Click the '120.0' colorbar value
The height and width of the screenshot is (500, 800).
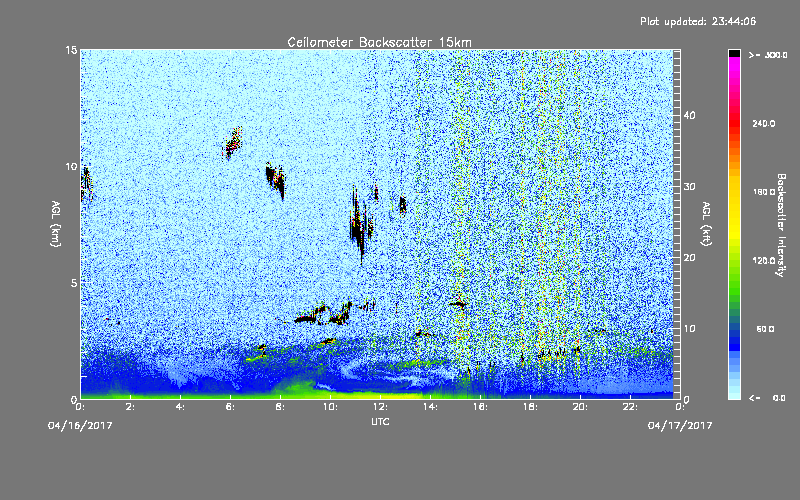pos(764,261)
